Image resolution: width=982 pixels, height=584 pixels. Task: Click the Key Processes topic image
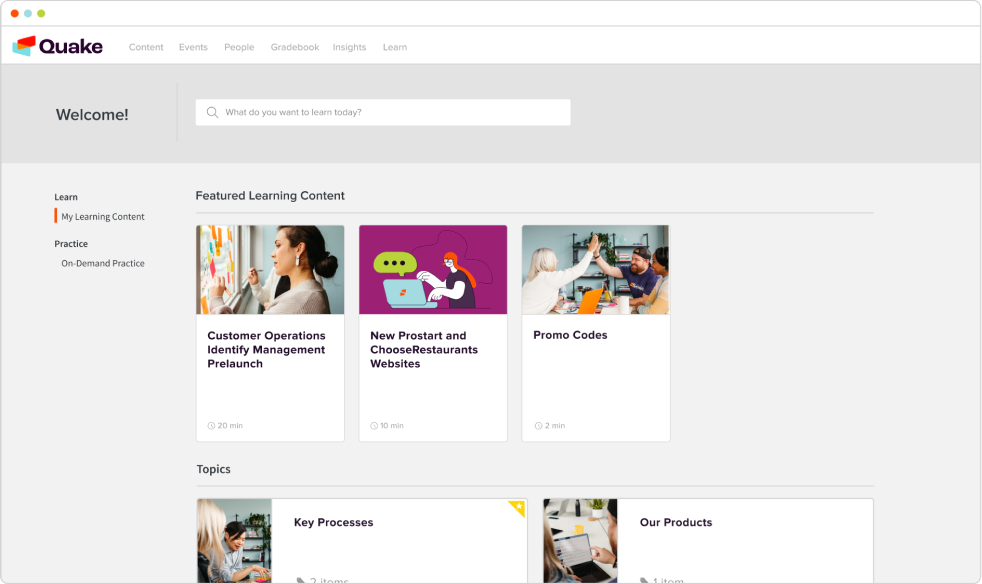pyautogui.click(x=234, y=541)
